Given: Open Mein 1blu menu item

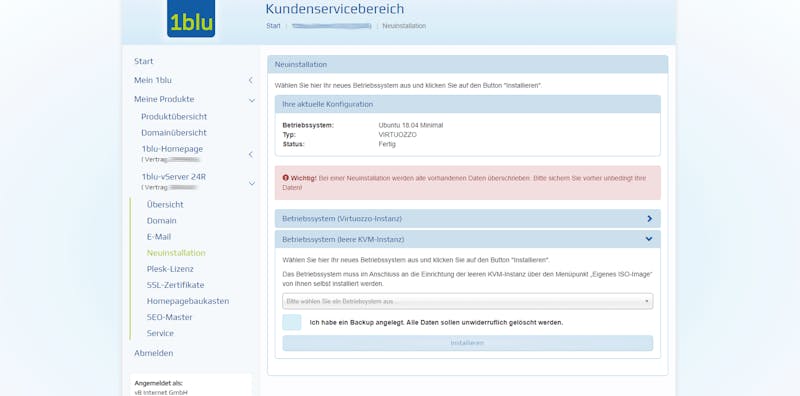Looking at the screenshot, I should point(153,80).
